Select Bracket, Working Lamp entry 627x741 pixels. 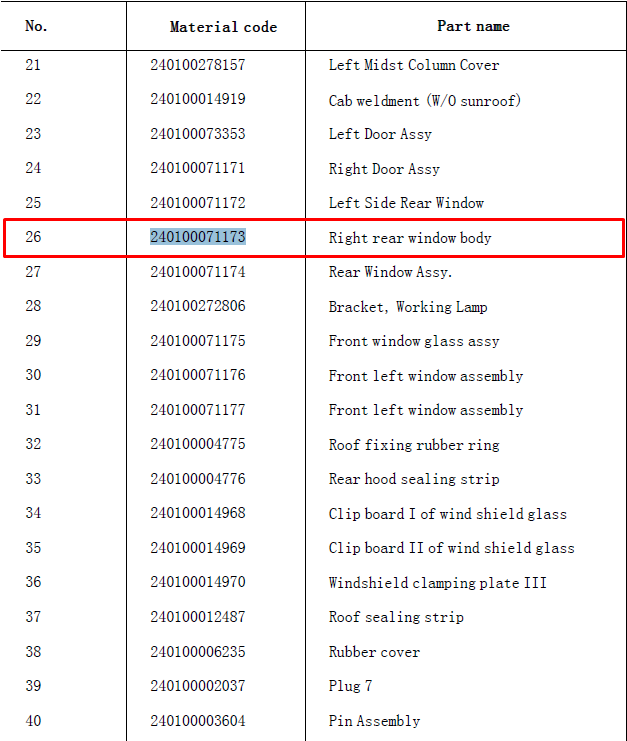pos(408,307)
